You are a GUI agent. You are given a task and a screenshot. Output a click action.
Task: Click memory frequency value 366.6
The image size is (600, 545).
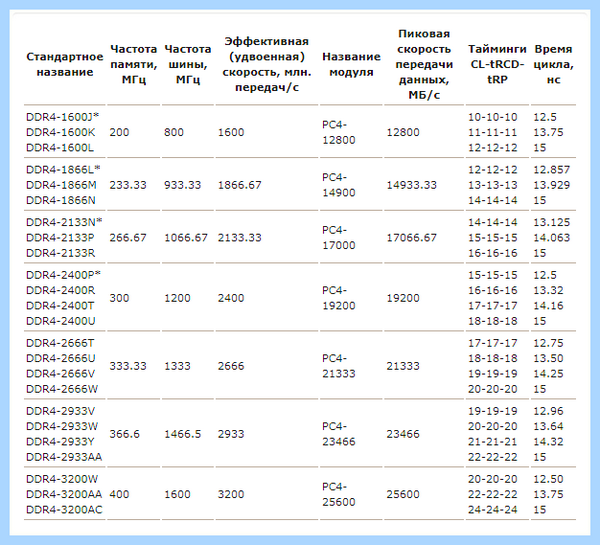[124, 434]
